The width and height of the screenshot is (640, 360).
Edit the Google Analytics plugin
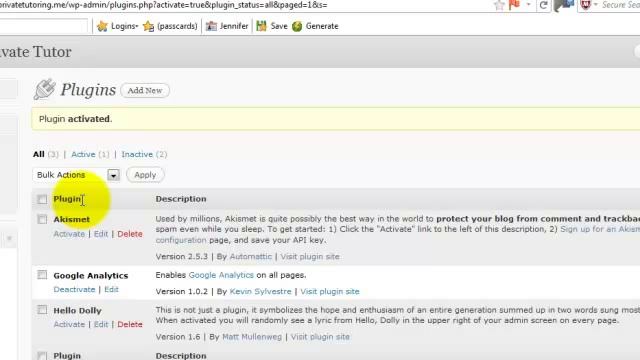[111, 289]
